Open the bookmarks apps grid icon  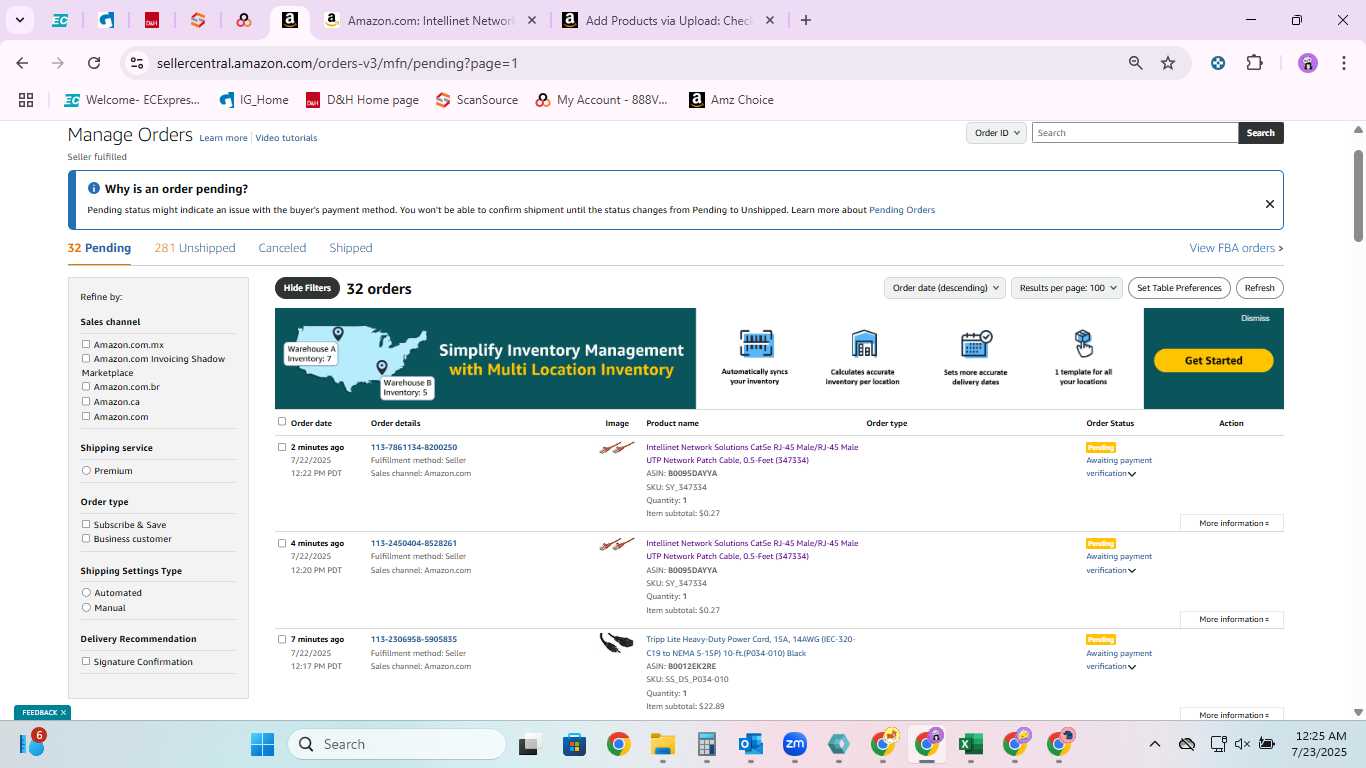pos(26,100)
